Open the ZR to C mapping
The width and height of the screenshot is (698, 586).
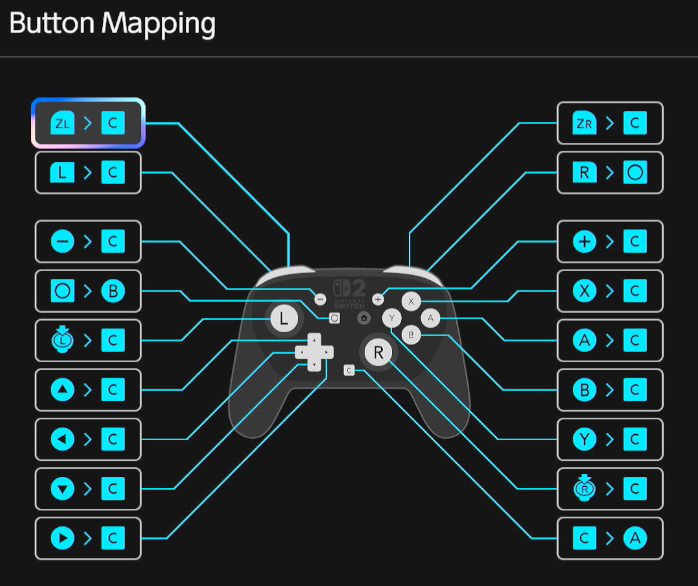[x=610, y=123]
